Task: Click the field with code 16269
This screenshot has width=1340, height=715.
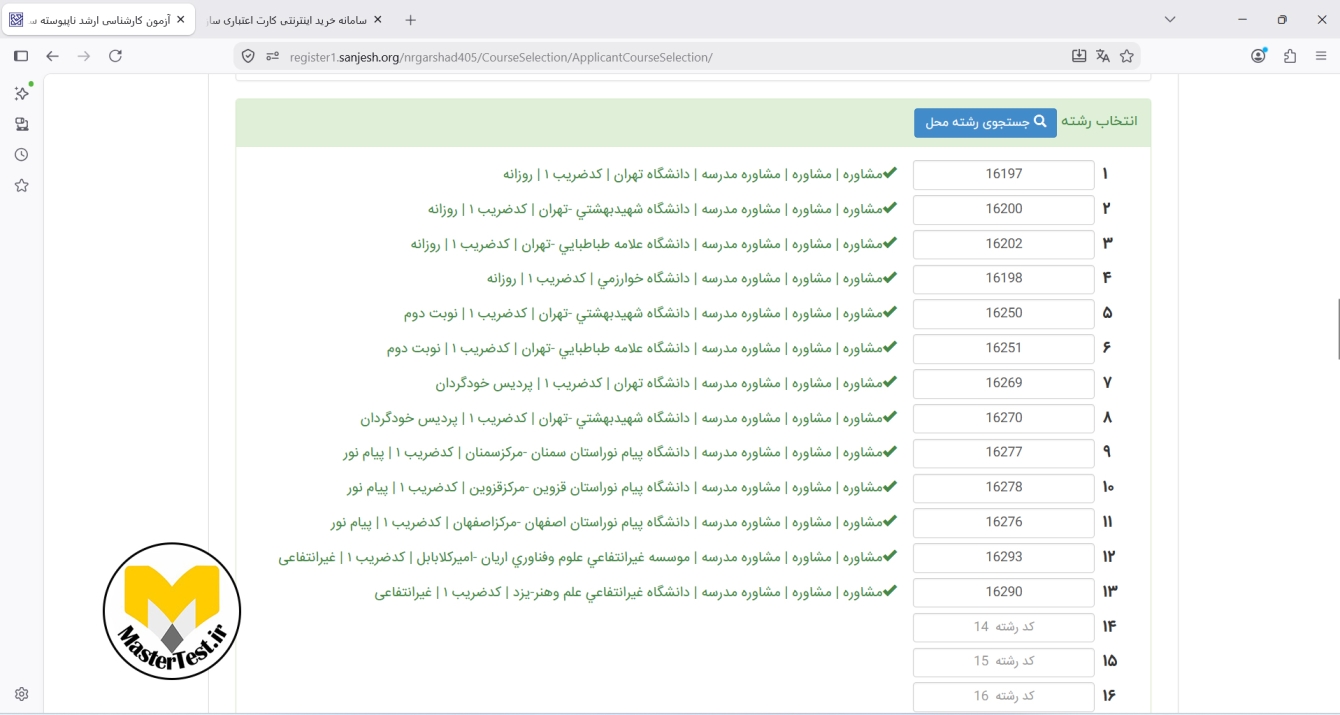Action: pos(1004,383)
